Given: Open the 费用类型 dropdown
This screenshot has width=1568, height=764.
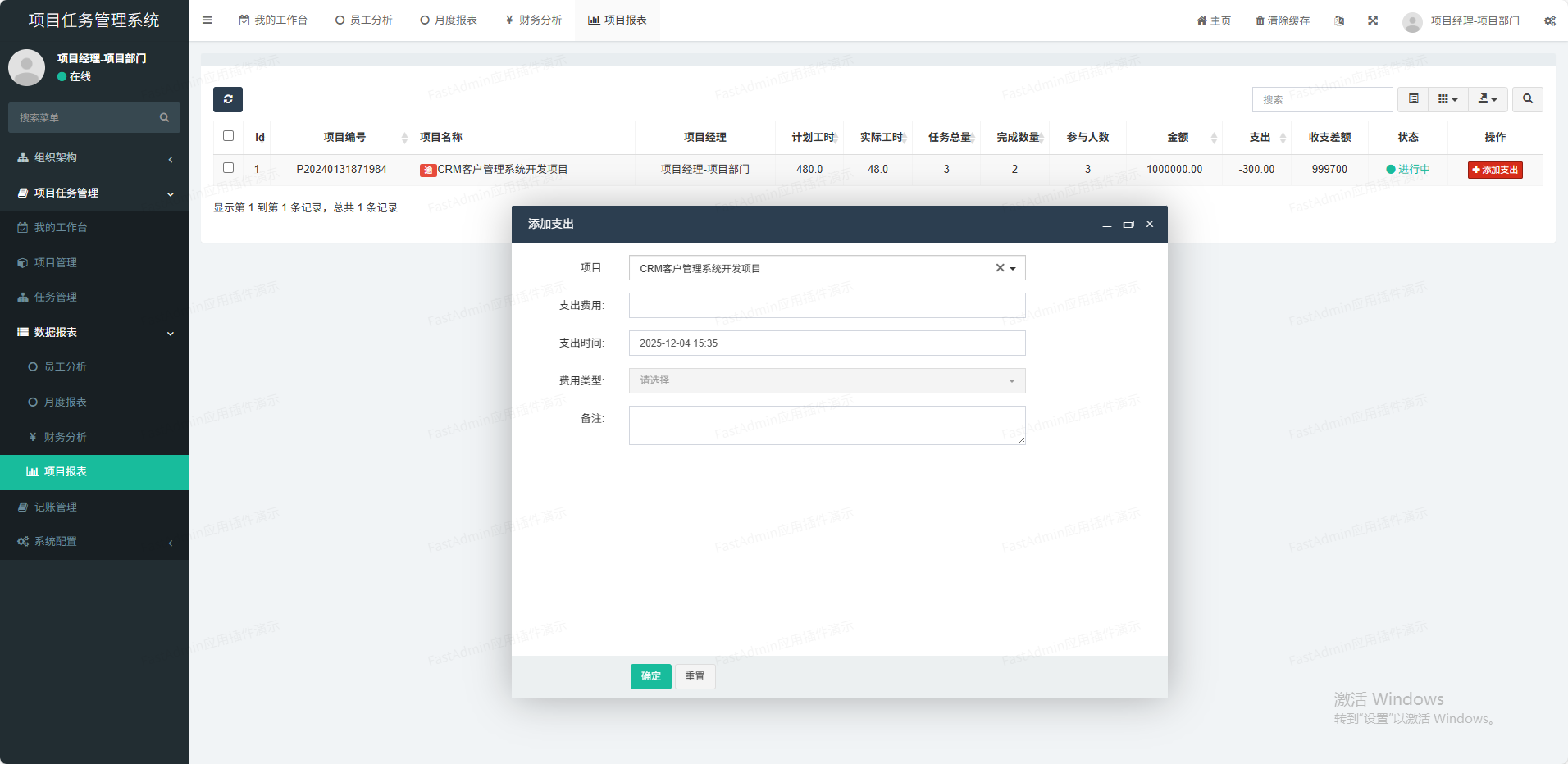Looking at the screenshot, I should 827,380.
